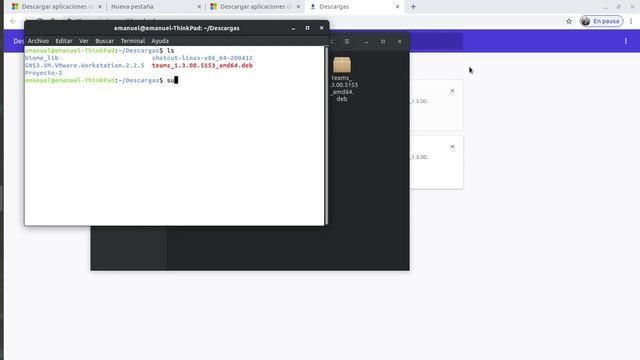640x360 pixels.
Task: Maximize the file manager window
Action: pos(383,41)
